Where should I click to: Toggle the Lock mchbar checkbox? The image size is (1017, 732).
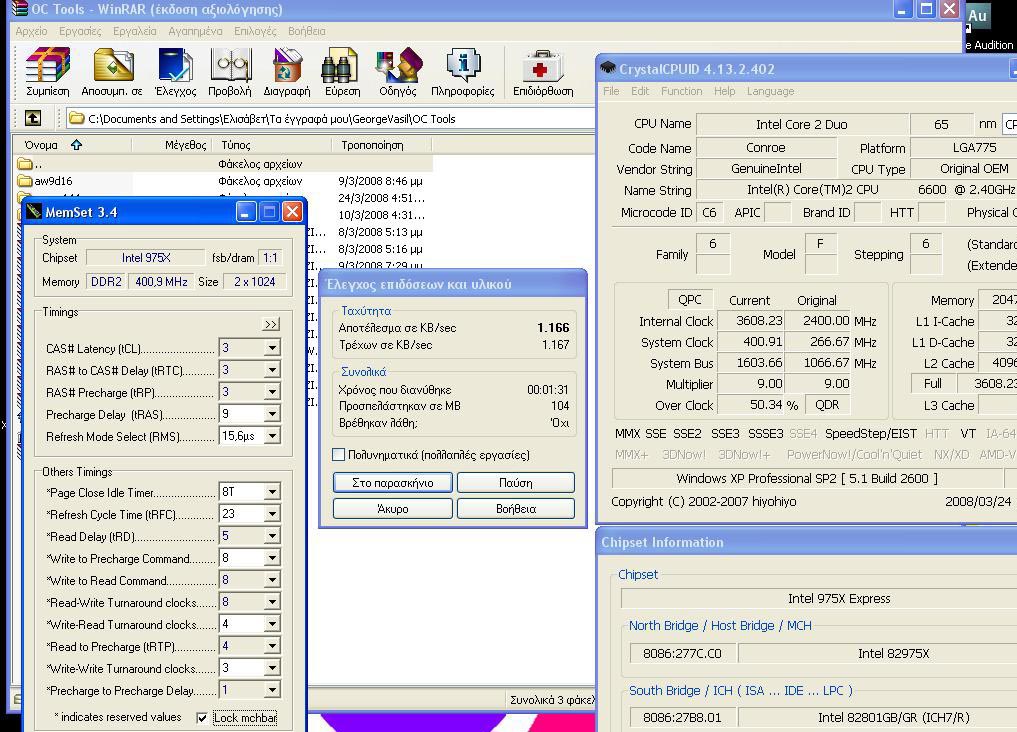tap(202, 718)
